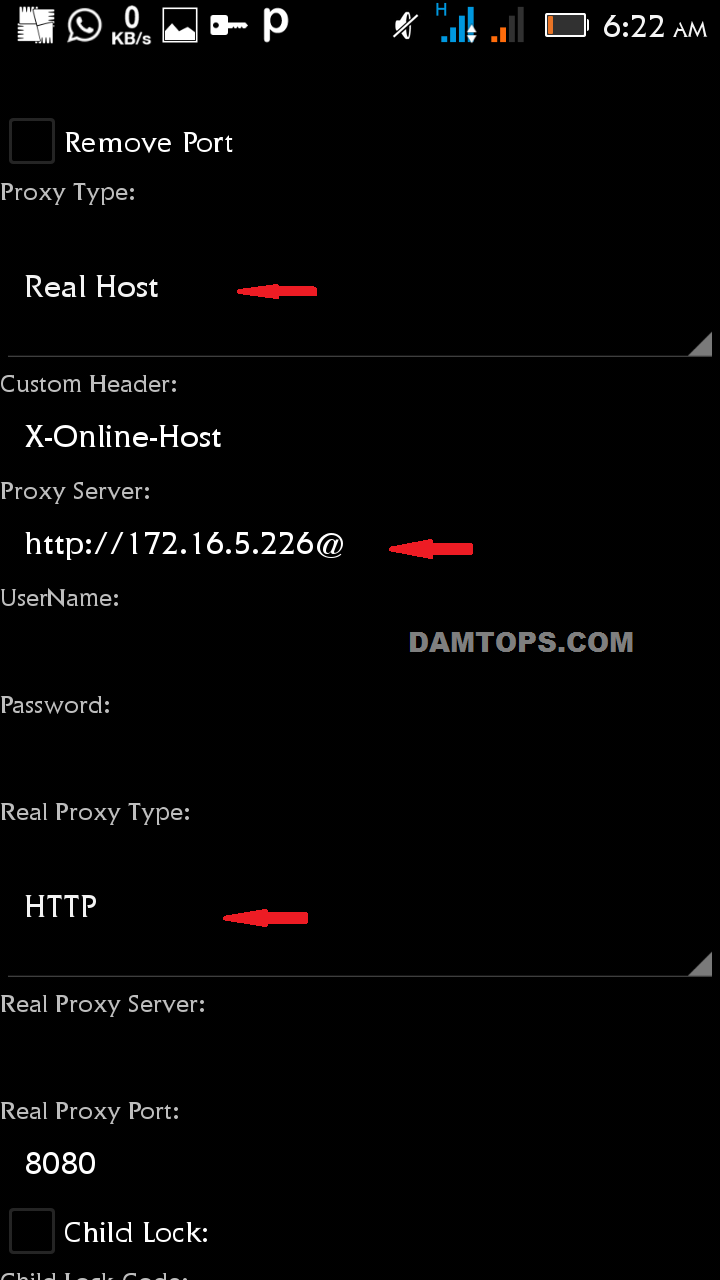The height and width of the screenshot is (1280, 720).
Task: Tap the battery level icon
Action: tap(565, 25)
